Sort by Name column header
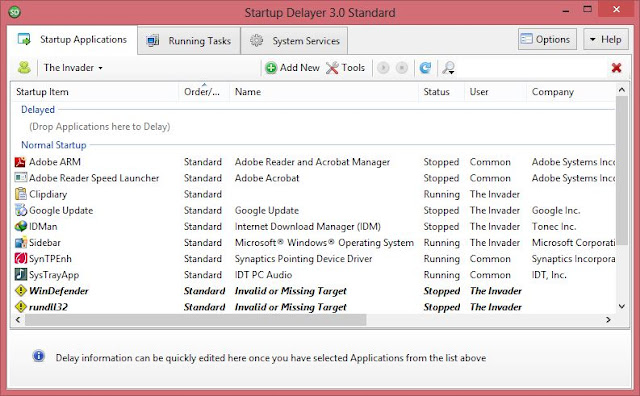 point(324,92)
